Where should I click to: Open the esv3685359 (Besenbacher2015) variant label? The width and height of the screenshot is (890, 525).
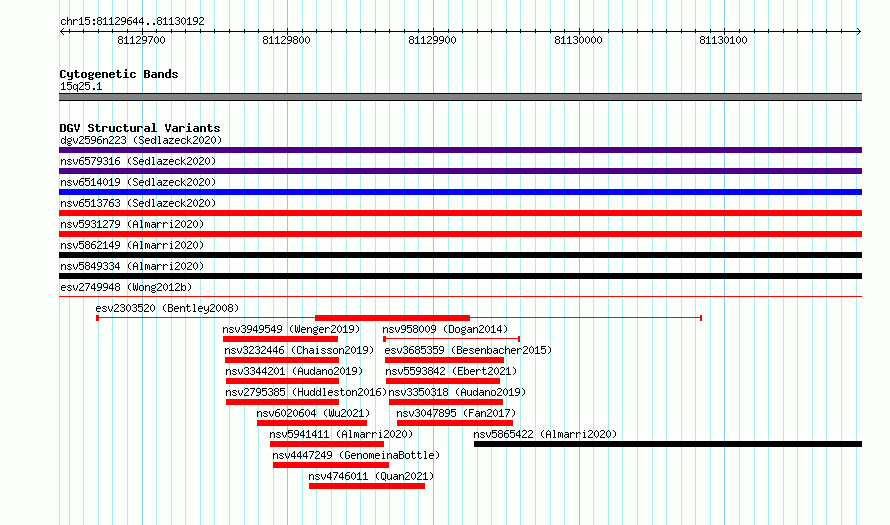(468, 350)
